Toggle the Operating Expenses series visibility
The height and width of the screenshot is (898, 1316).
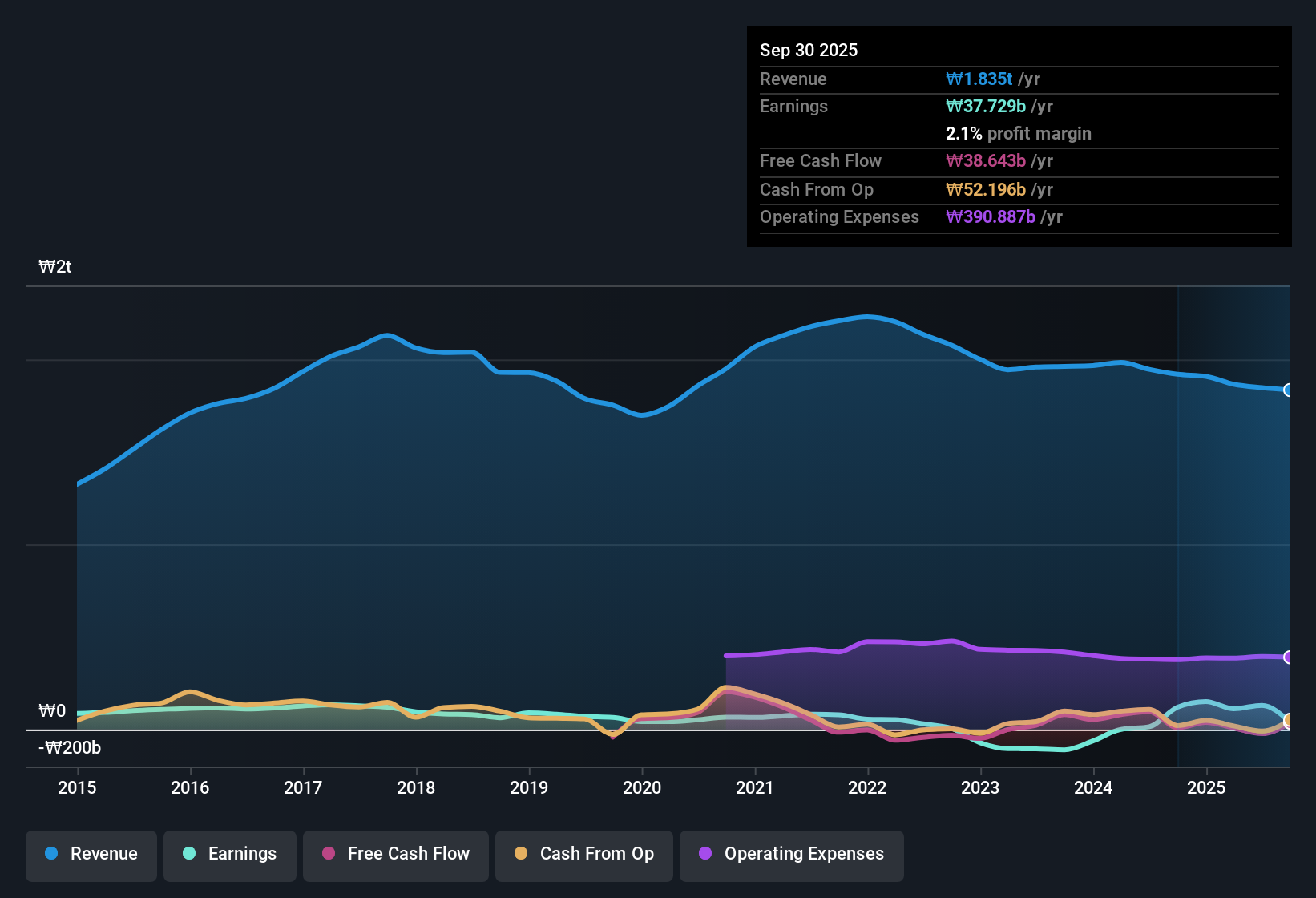coord(791,854)
